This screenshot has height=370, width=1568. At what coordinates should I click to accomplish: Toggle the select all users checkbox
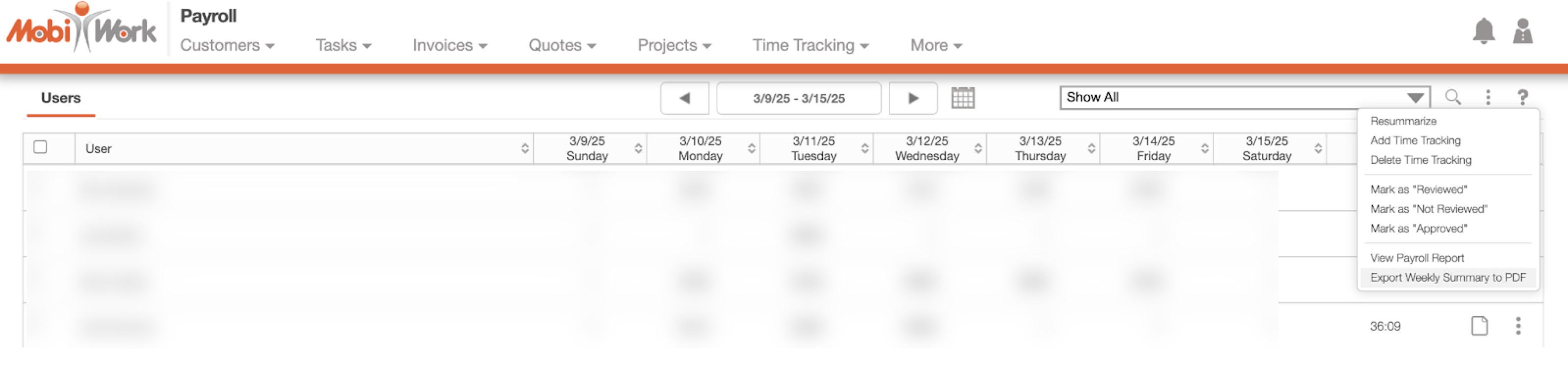(40, 147)
